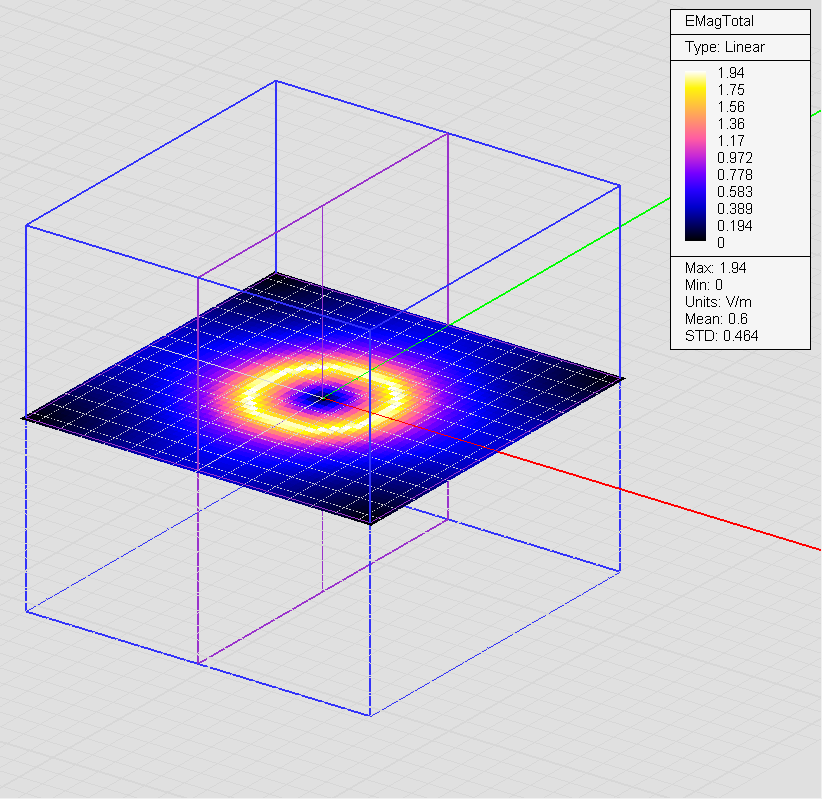The height and width of the screenshot is (799, 823).
Task: Pick the purple inner box top edge
Action: point(385,170)
